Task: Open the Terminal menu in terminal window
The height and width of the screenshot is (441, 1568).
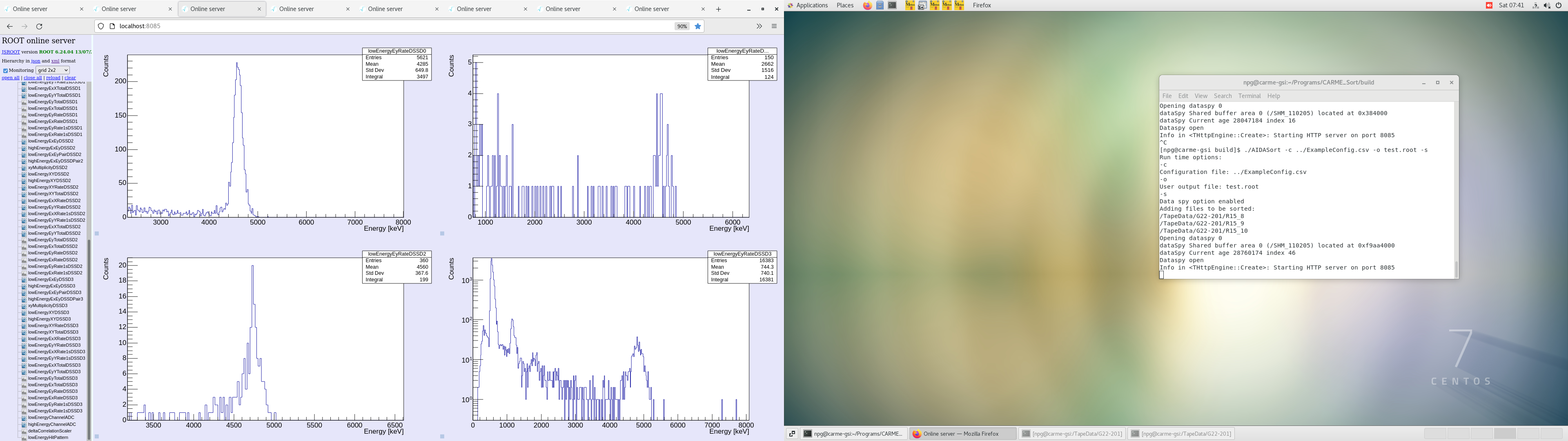Action: (x=1249, y=96)
